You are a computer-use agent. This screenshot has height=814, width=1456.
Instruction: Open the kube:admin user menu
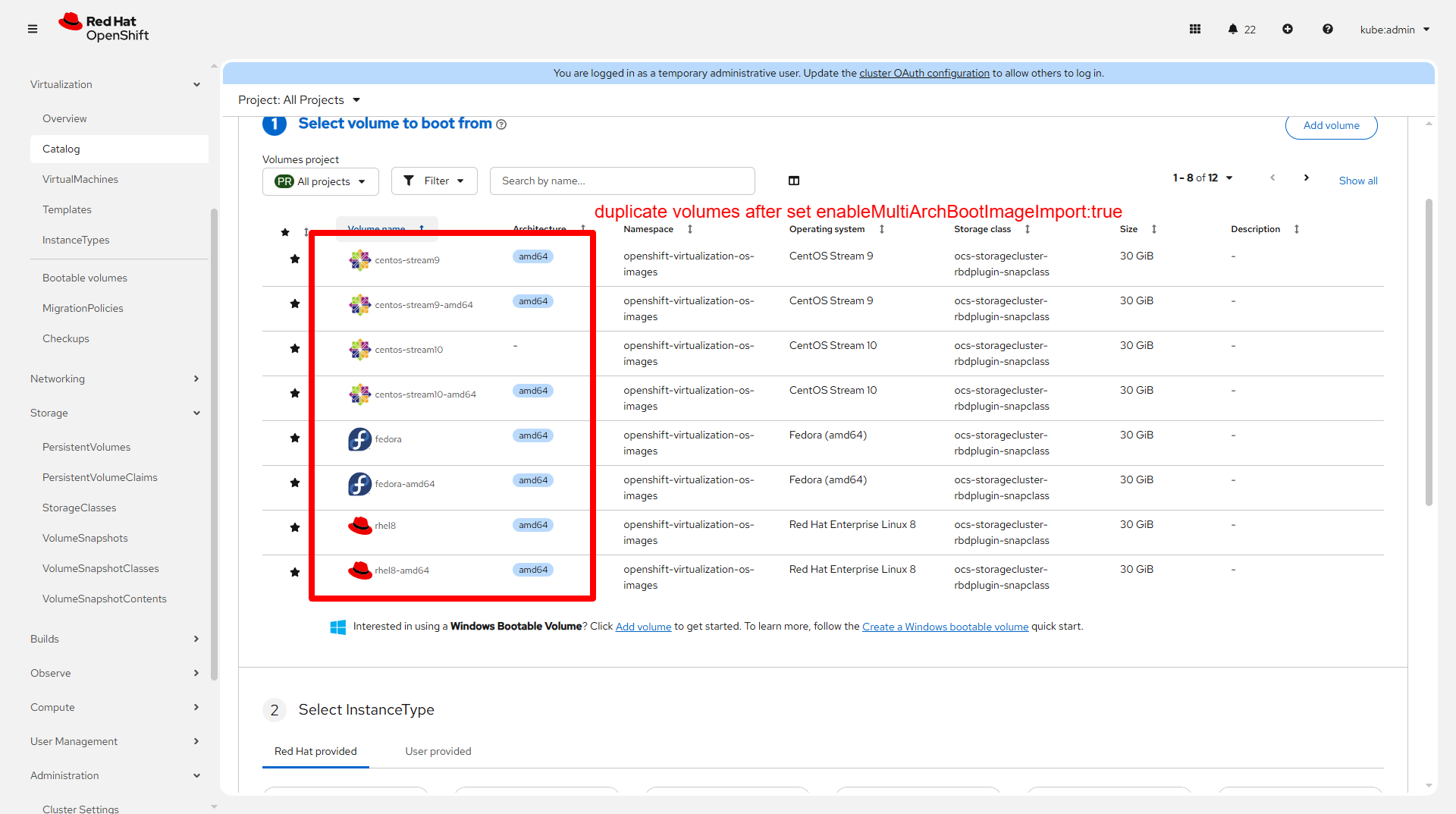pyautogui.click(x=1395, y=30)
